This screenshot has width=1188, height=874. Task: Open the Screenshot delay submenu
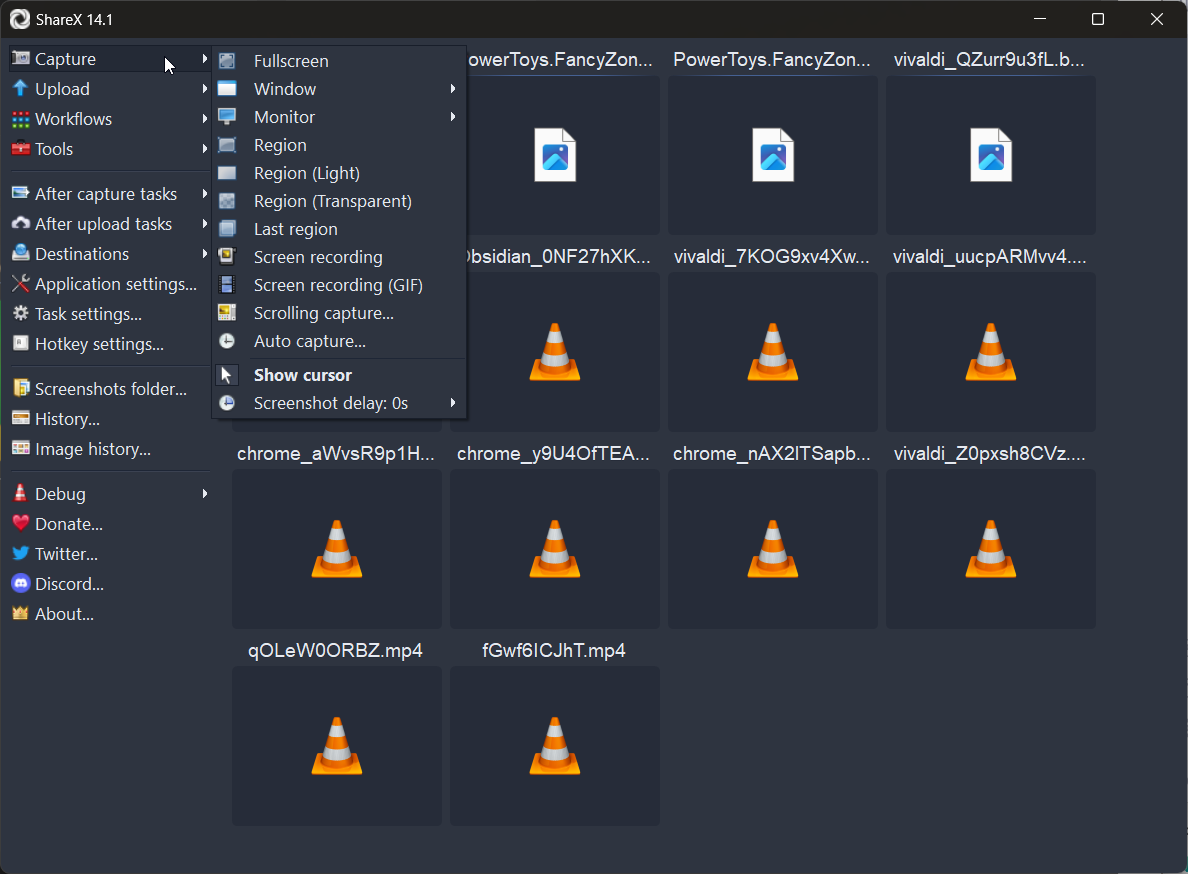[331, 403]
